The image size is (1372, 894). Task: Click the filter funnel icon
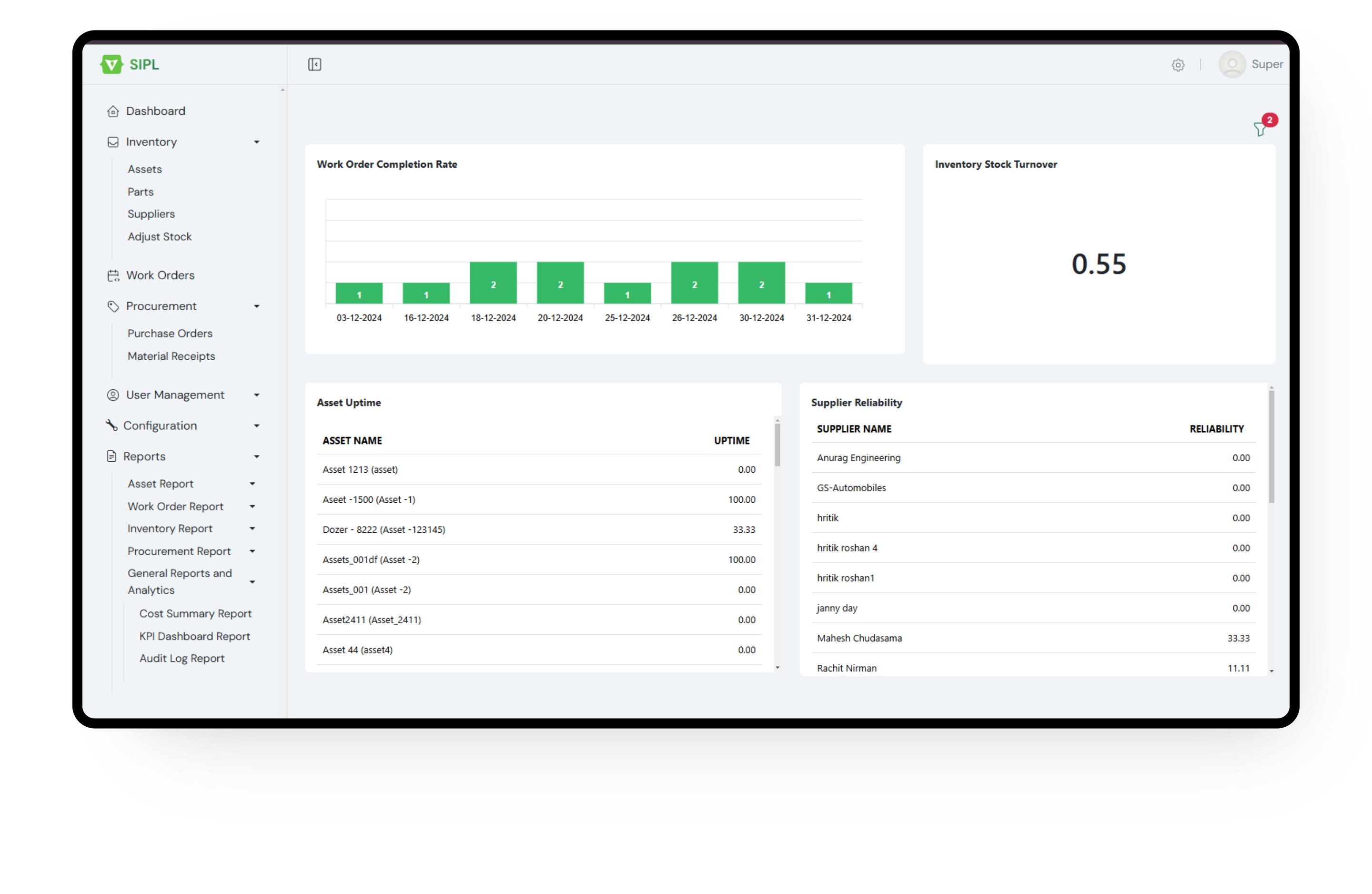click(x=1260, y=129)
